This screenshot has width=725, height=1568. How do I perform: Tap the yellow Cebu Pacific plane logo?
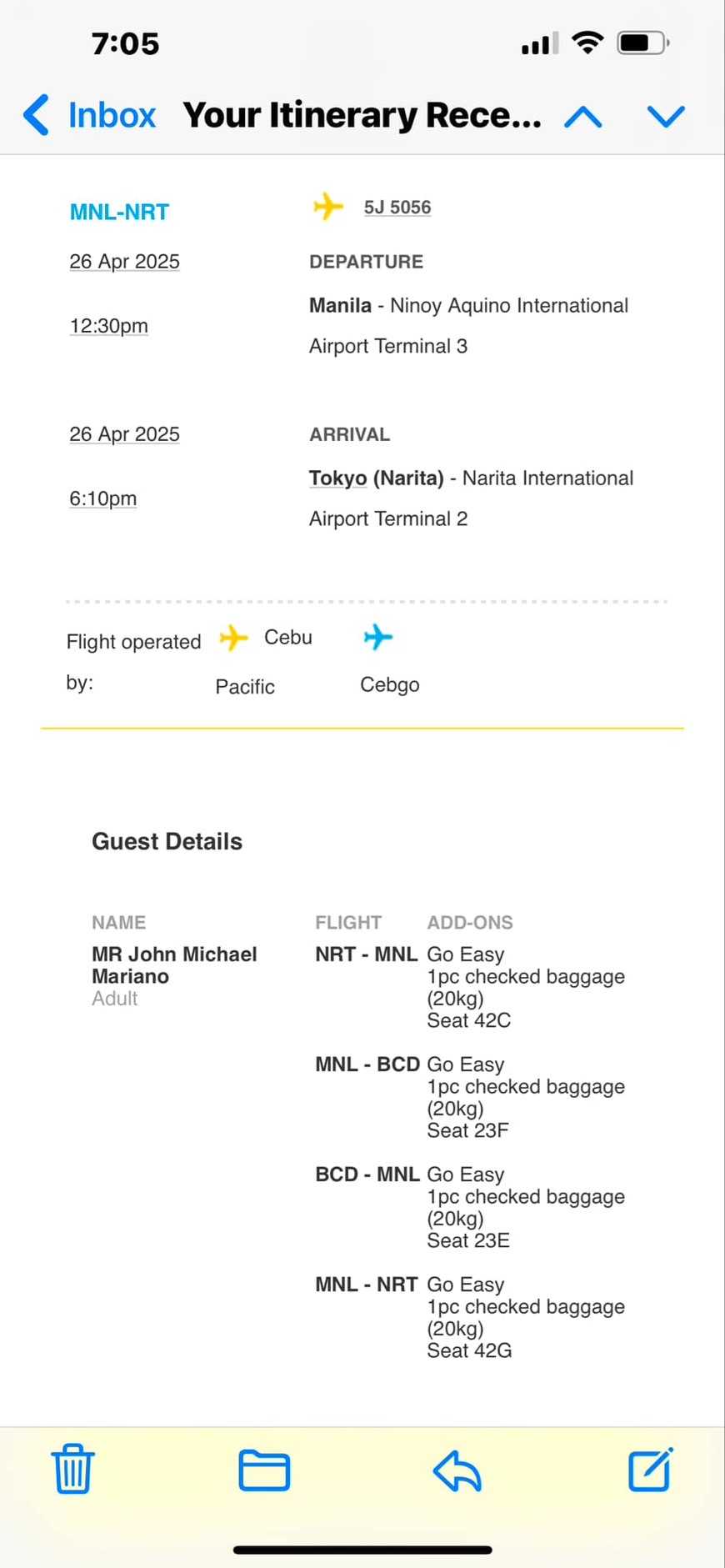pos(233,639)
